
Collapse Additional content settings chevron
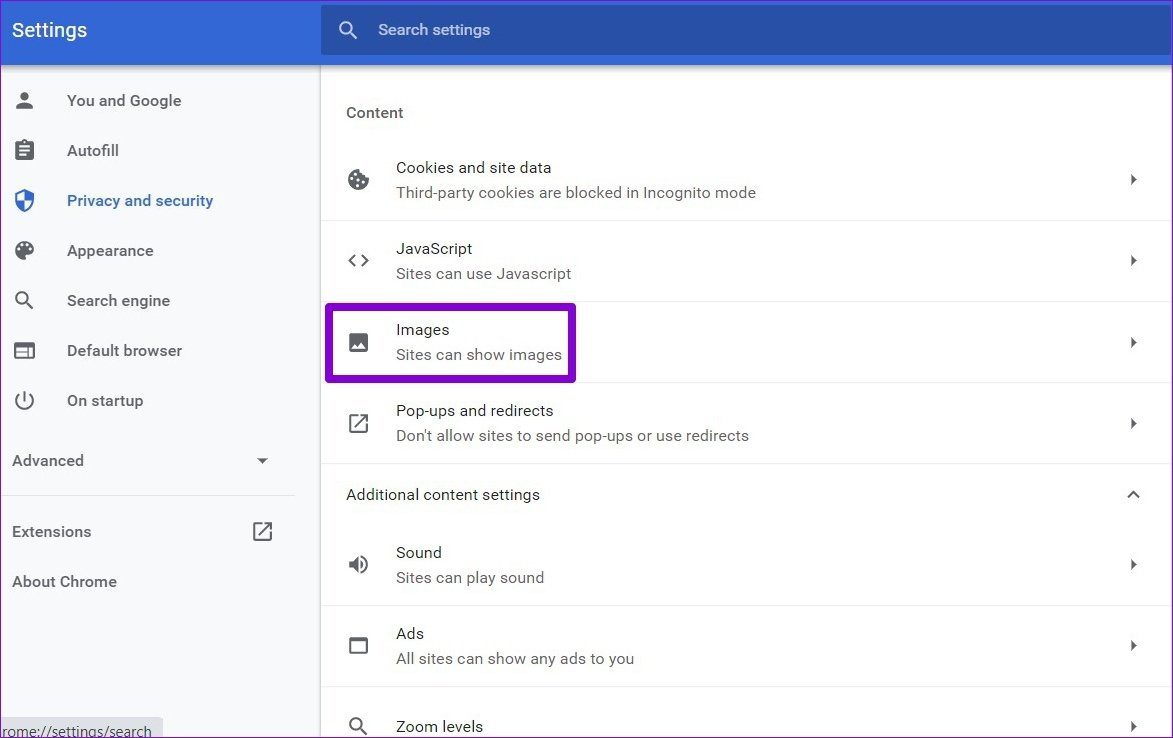point(1133,494)
